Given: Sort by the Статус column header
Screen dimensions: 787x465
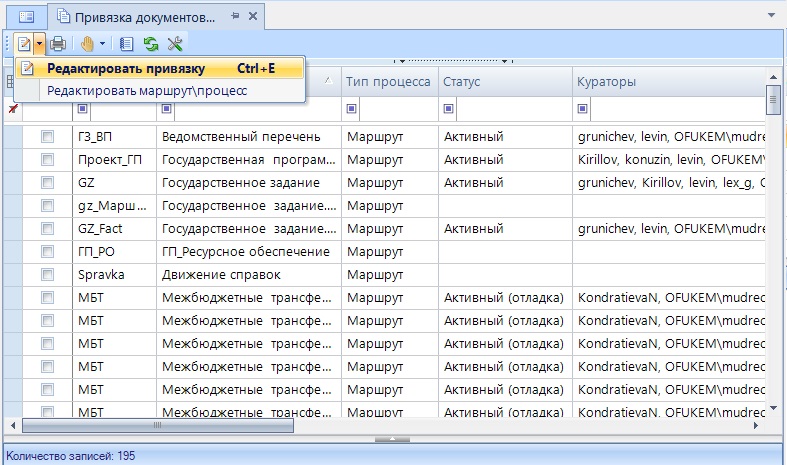Looking at the screenshot, I should (503, 81).
